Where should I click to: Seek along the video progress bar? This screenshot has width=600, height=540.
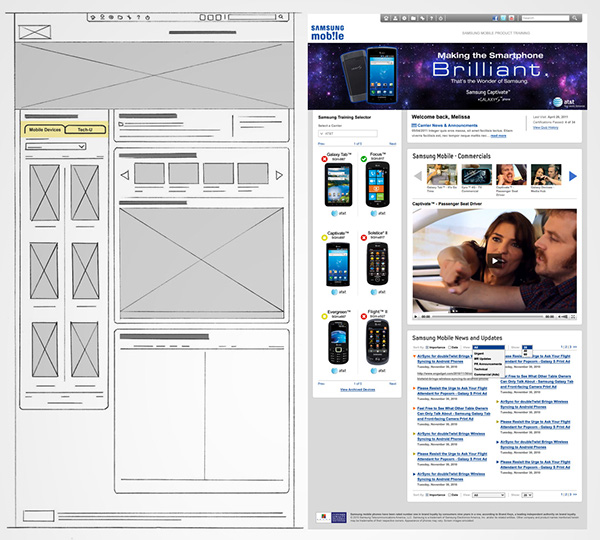point(488,317)
